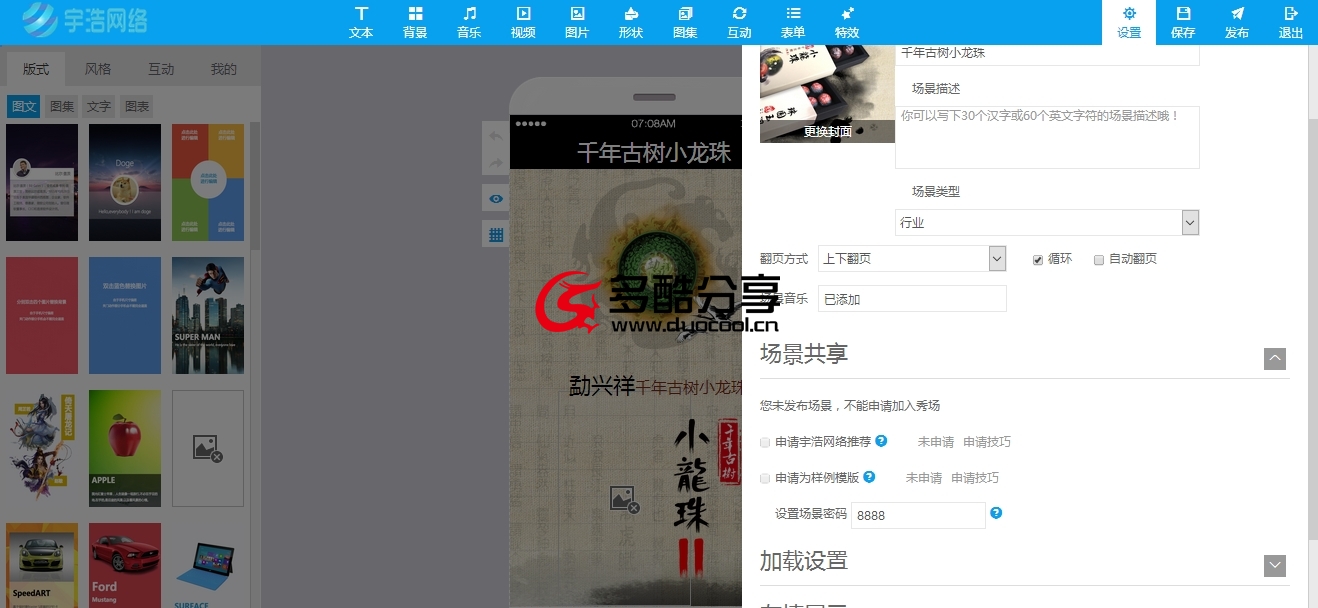Image resolution: width=1318 pixels, height=608 pixels.
Task: Select the 文字 sub-tab
Action: [x=99, y=106]
